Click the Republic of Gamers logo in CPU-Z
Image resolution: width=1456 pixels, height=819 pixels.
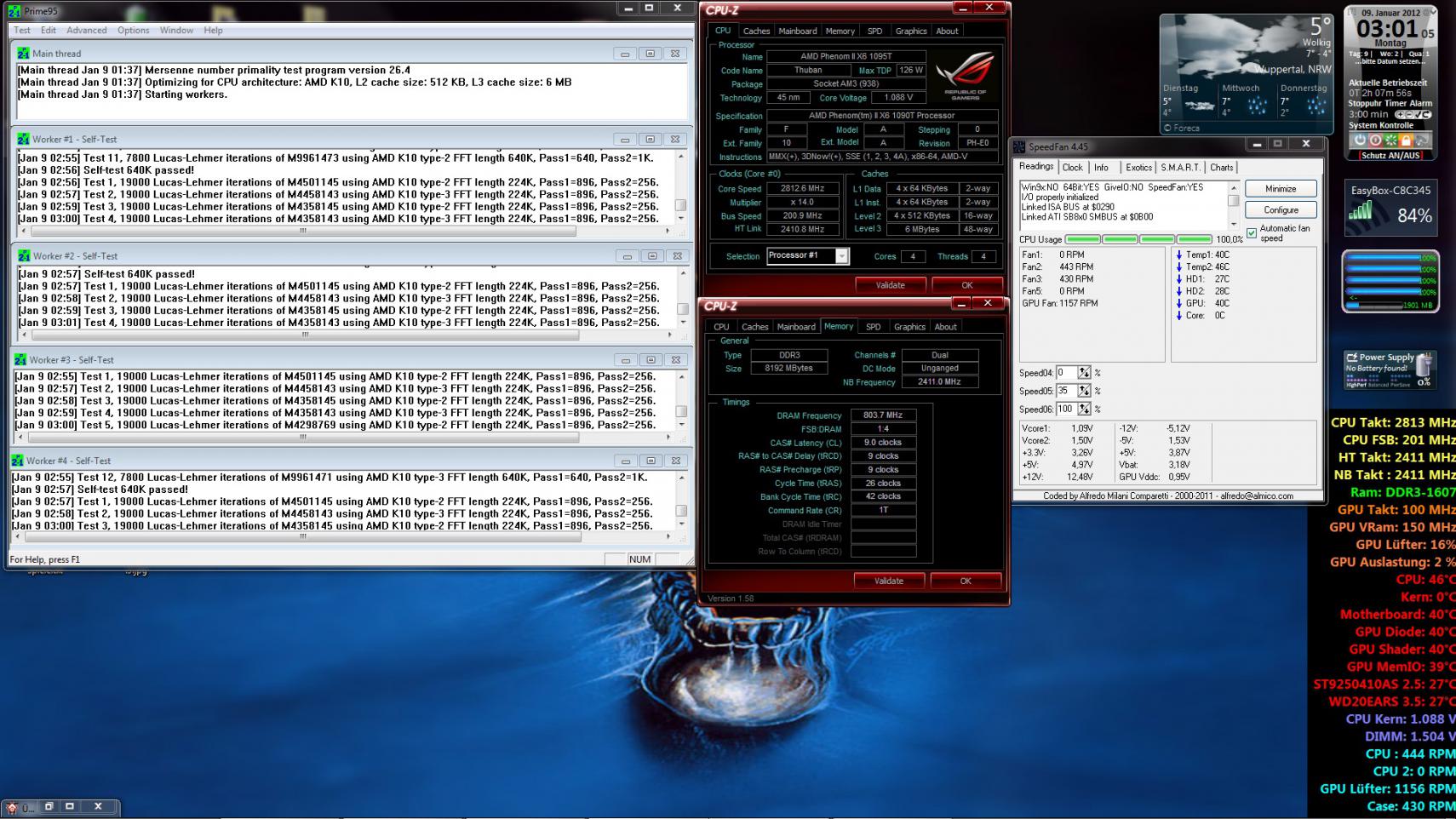966,75
